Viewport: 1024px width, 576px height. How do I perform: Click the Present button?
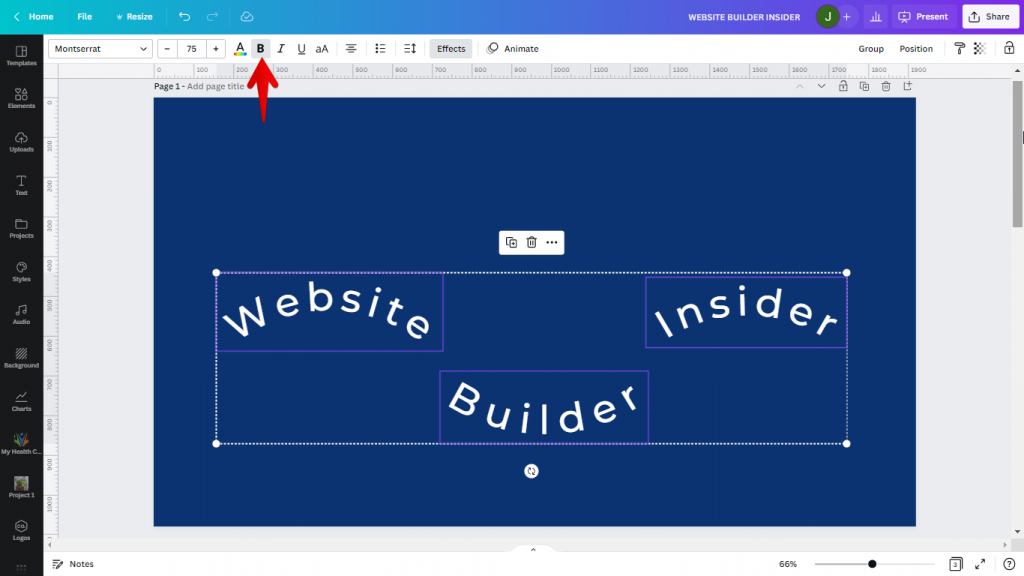coord(922,17)
